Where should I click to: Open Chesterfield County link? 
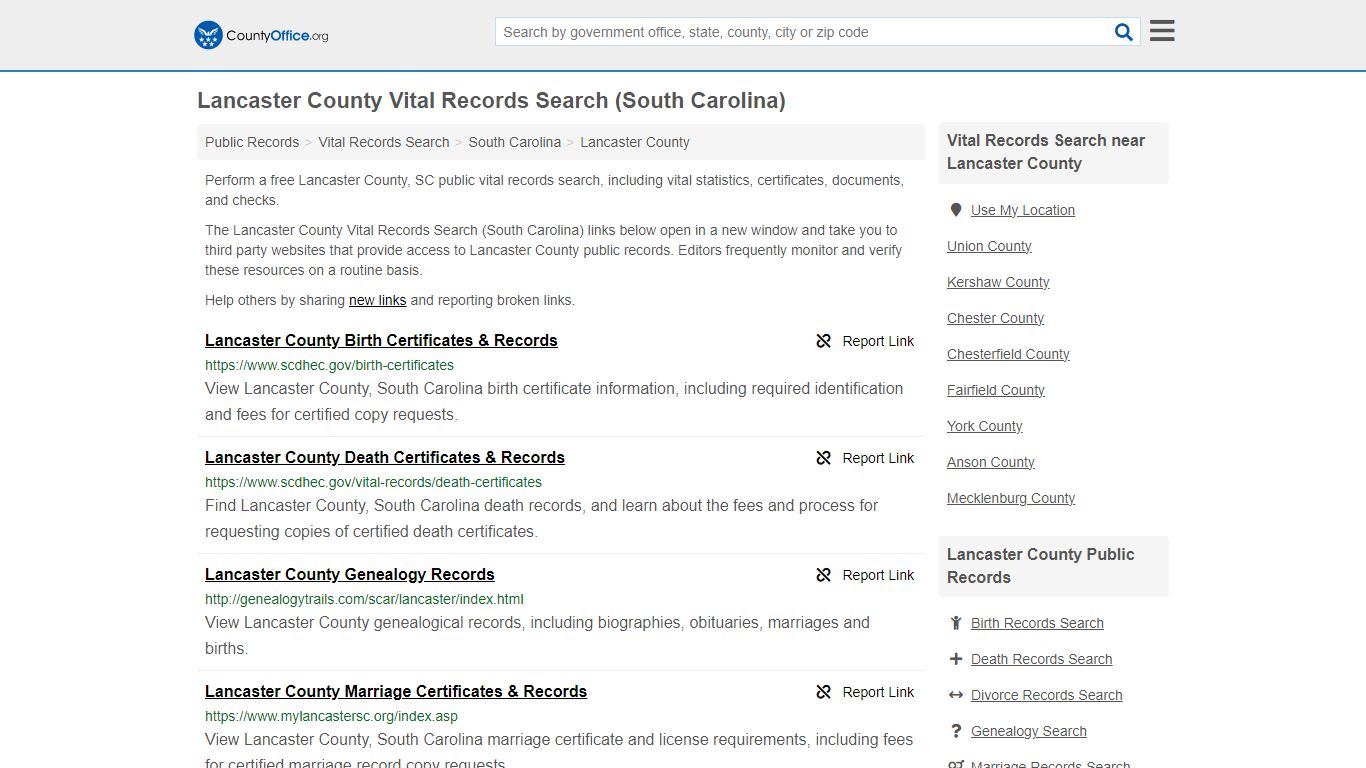click(x=1008, y=354)
